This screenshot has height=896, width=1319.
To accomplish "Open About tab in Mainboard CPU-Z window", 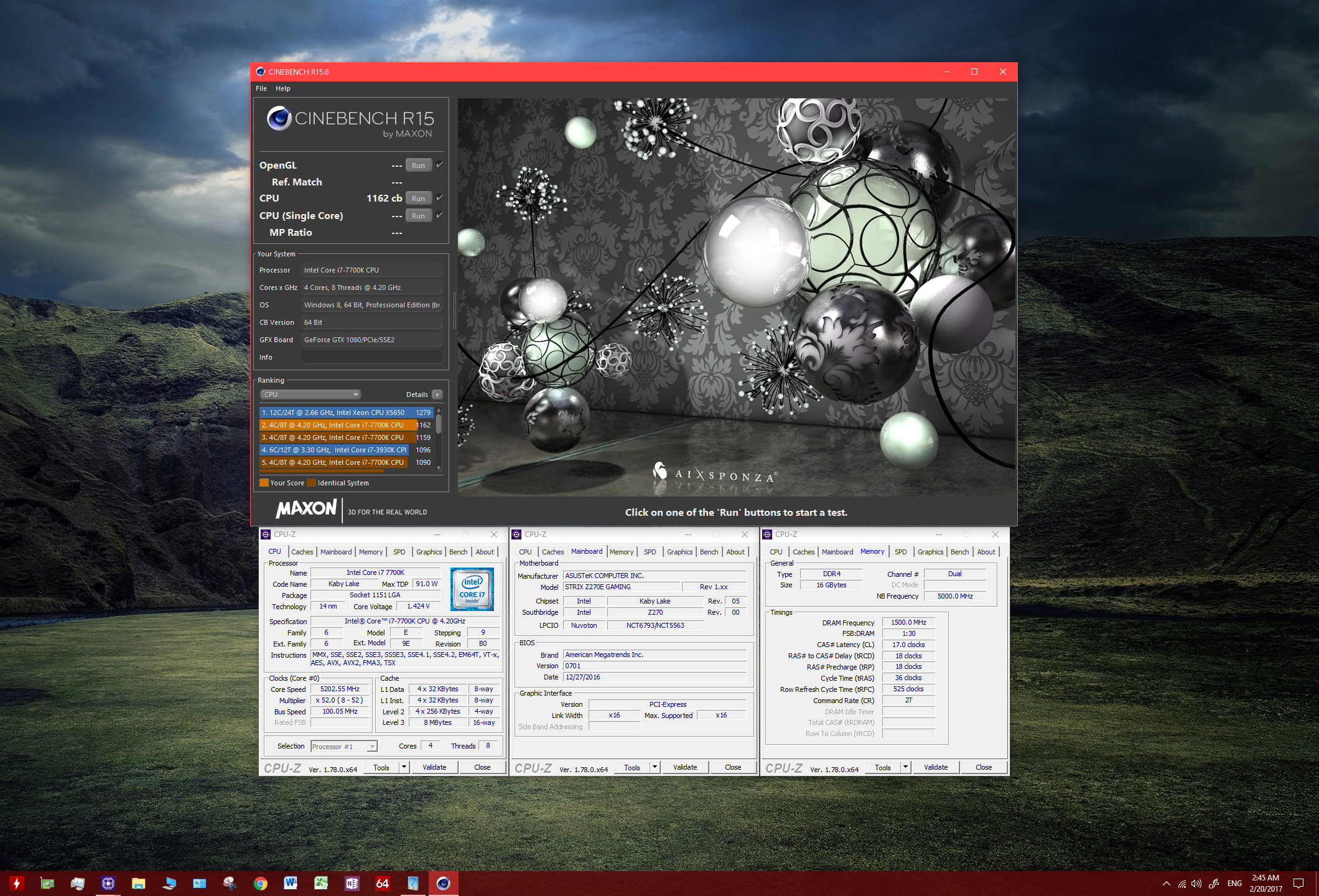I will point(735,552).
